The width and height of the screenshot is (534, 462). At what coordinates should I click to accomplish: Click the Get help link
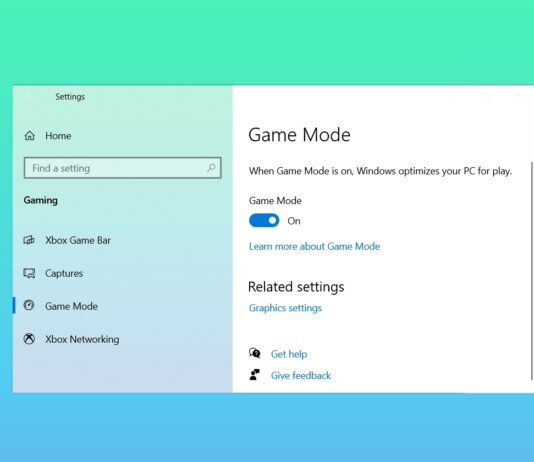pyautogui.click(x=289, y=354)
